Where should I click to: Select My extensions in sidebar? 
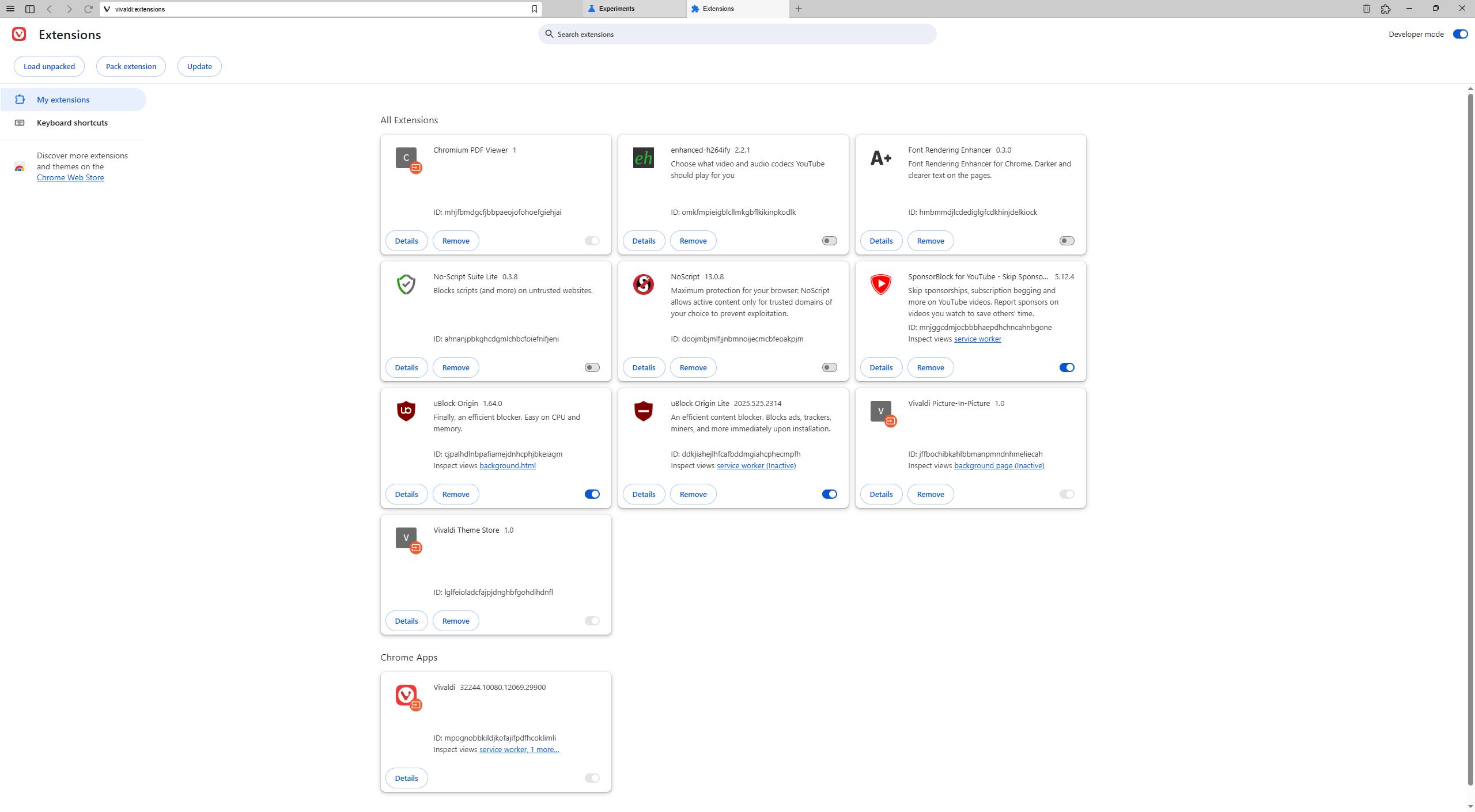(73, 100)
